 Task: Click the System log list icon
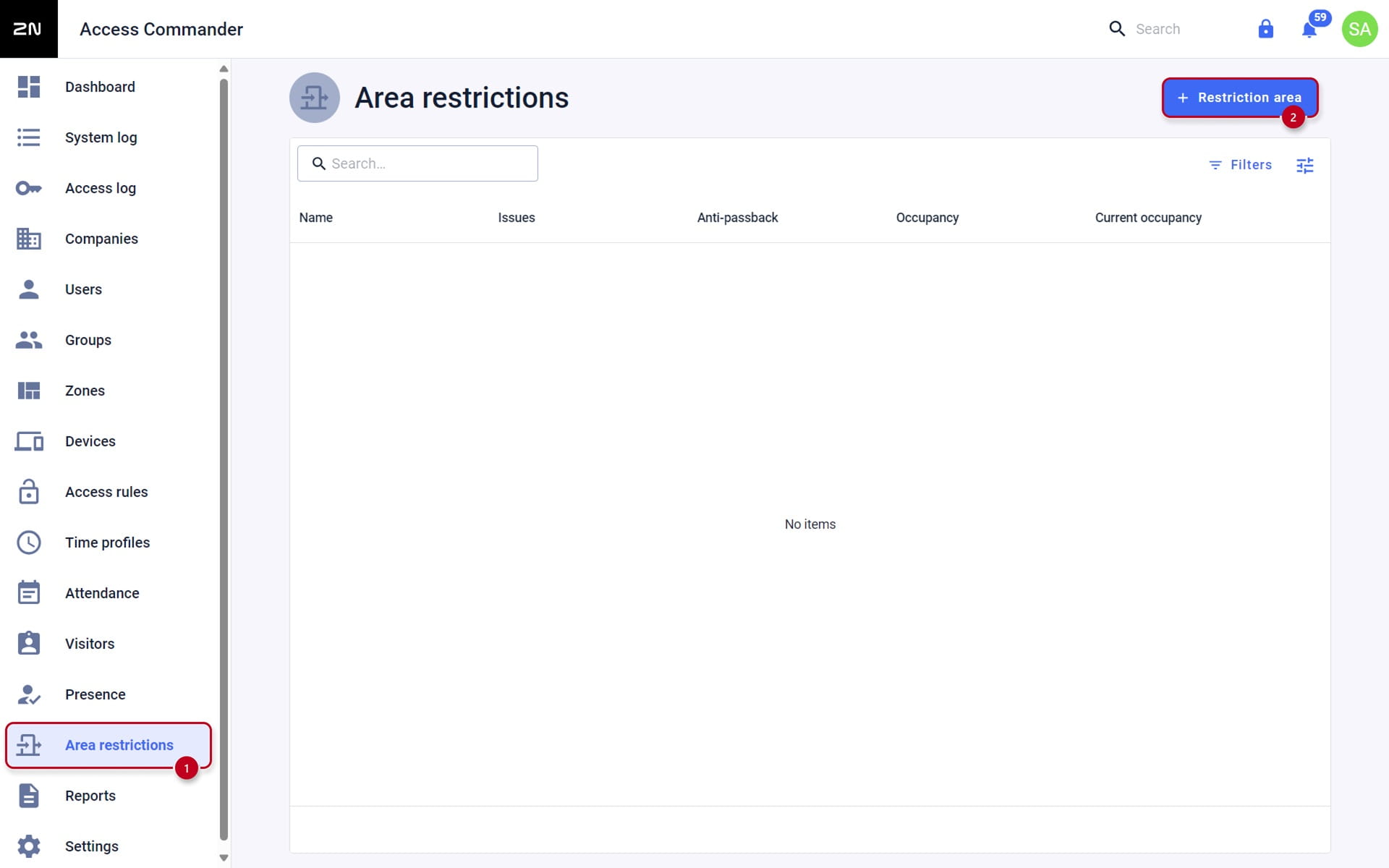click(x=29, y=137)
